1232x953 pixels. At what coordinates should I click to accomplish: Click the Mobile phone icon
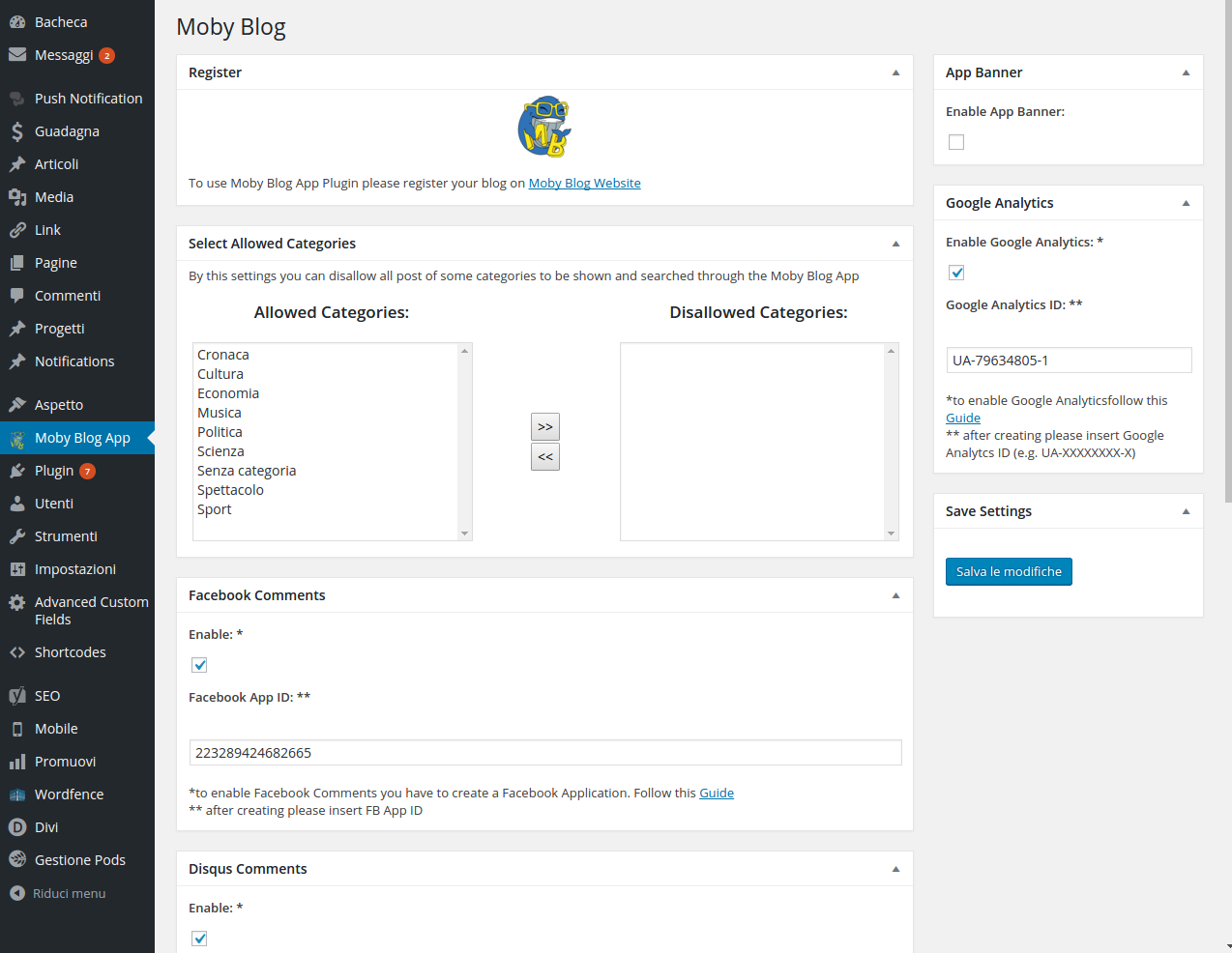click(17, 729)
